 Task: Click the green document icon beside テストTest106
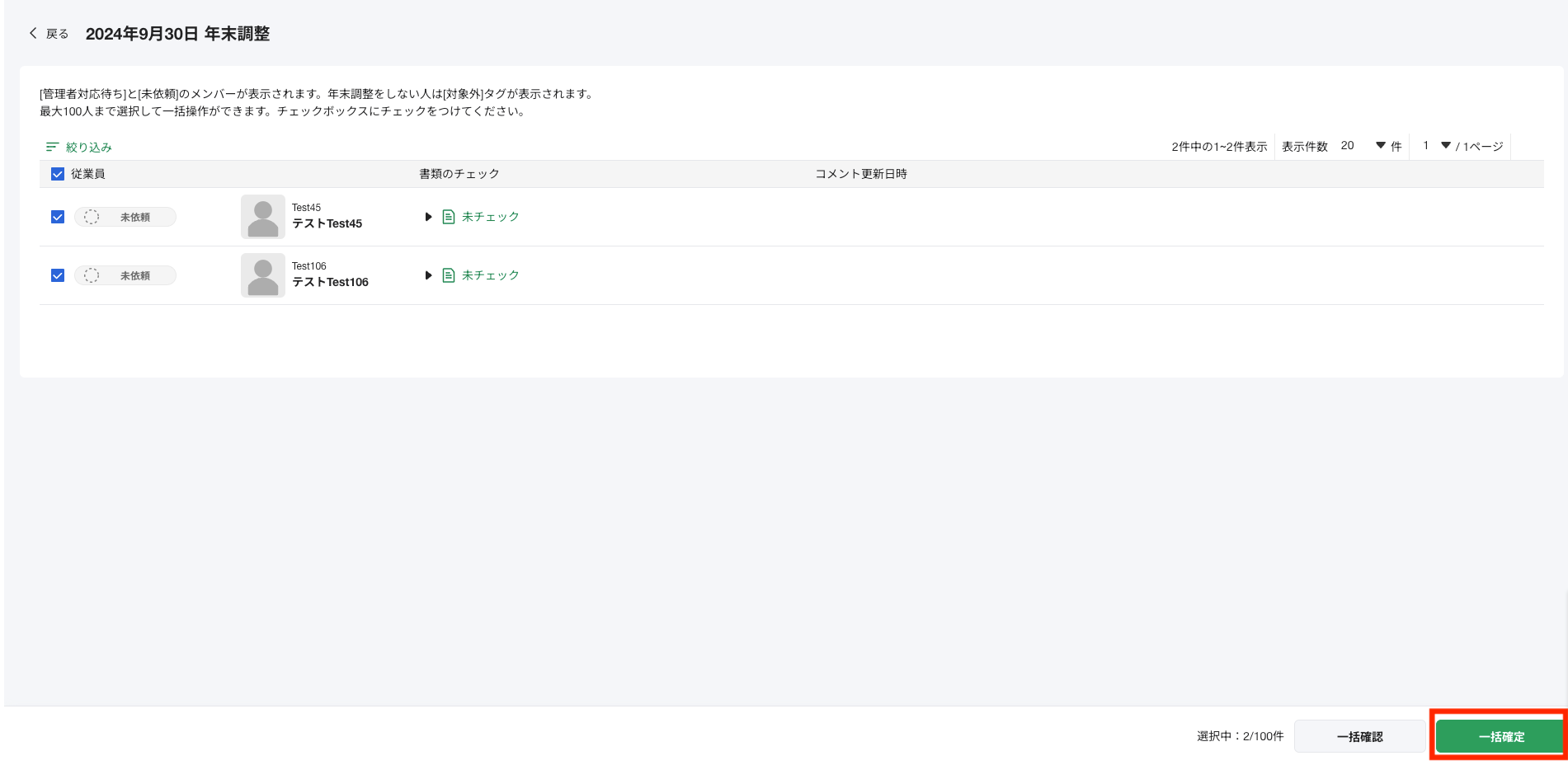(x=448, y=275)
